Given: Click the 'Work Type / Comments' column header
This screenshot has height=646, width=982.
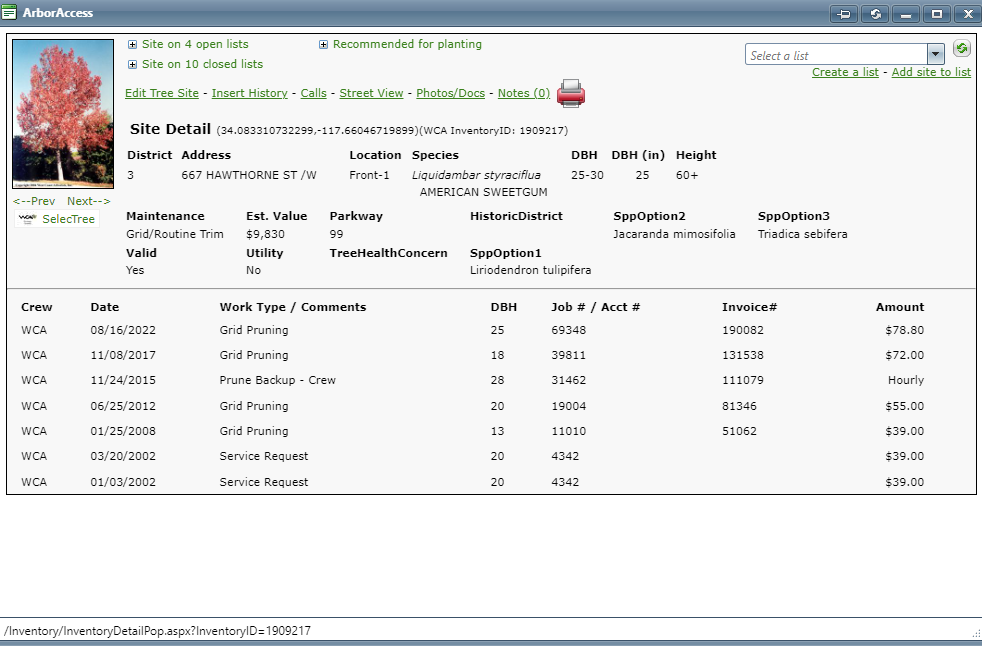Looking at the screenshot, I should pos(292,307).
